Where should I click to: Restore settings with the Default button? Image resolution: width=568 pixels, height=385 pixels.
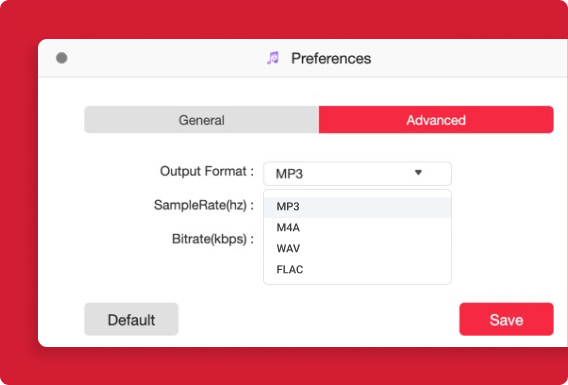131,319
